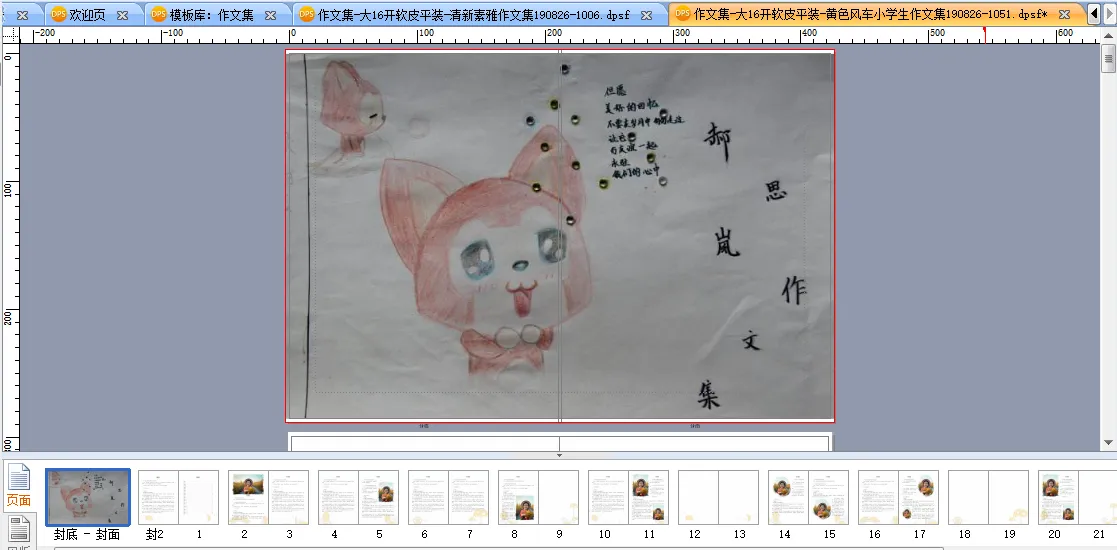1117x550 pixels.
Task: Switch to the 欢迎页 tab
Action: pos(88,15)
